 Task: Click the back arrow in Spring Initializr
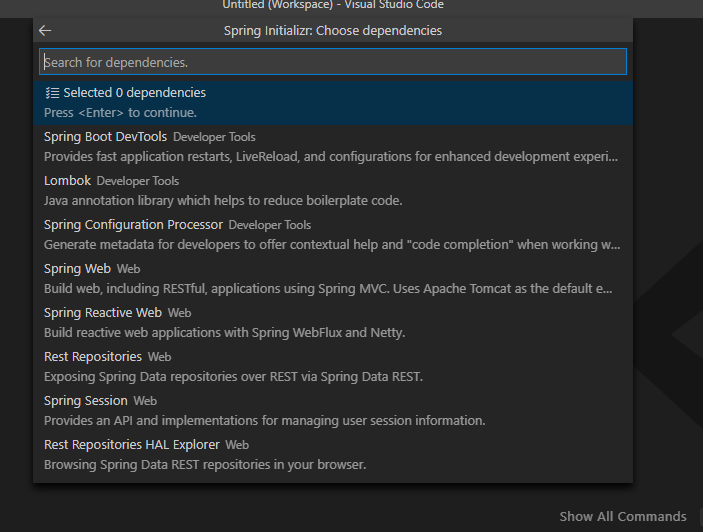(x=45, y=30)
